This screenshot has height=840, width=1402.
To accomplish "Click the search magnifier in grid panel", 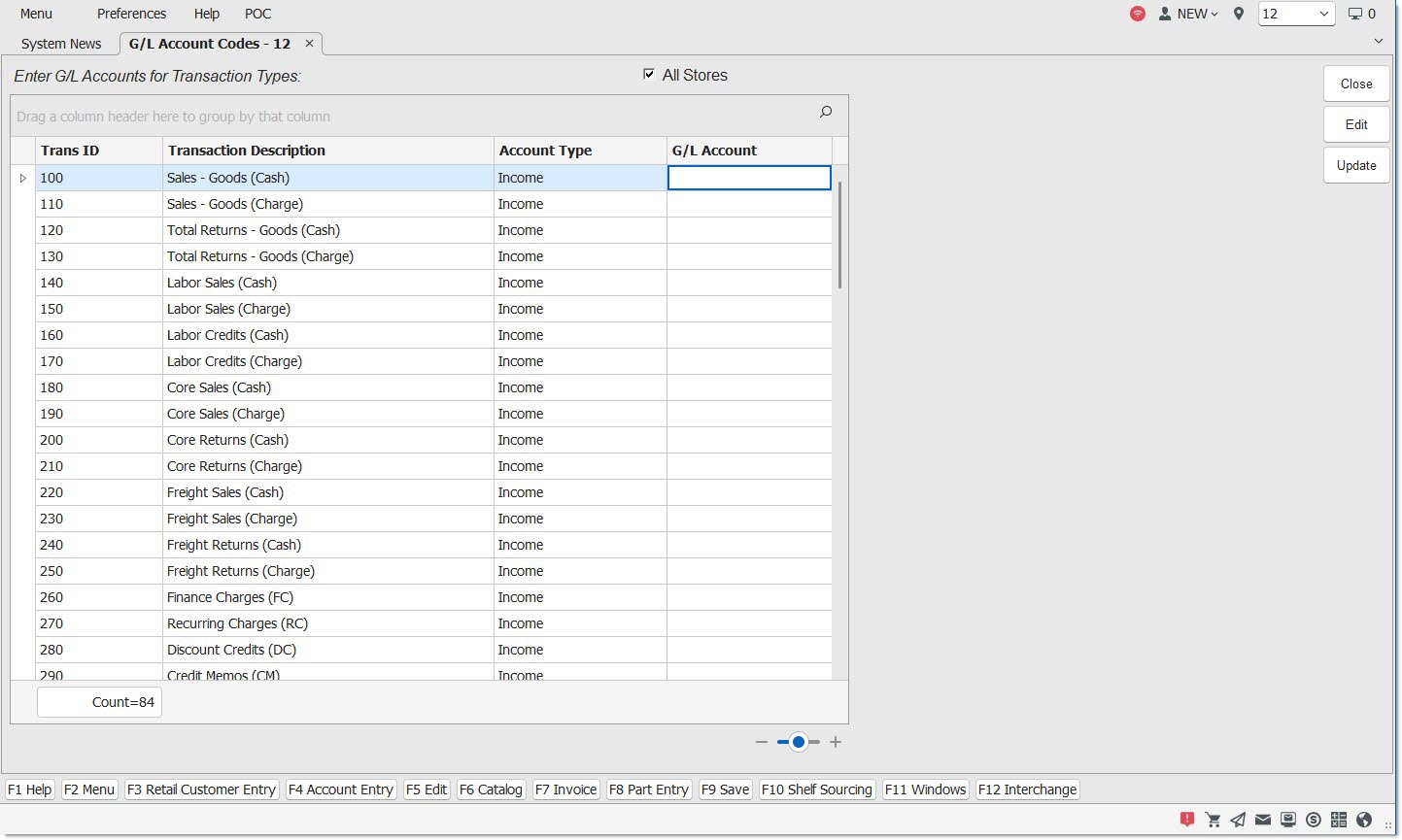I will pyautogui.click(x=826, y=113).
